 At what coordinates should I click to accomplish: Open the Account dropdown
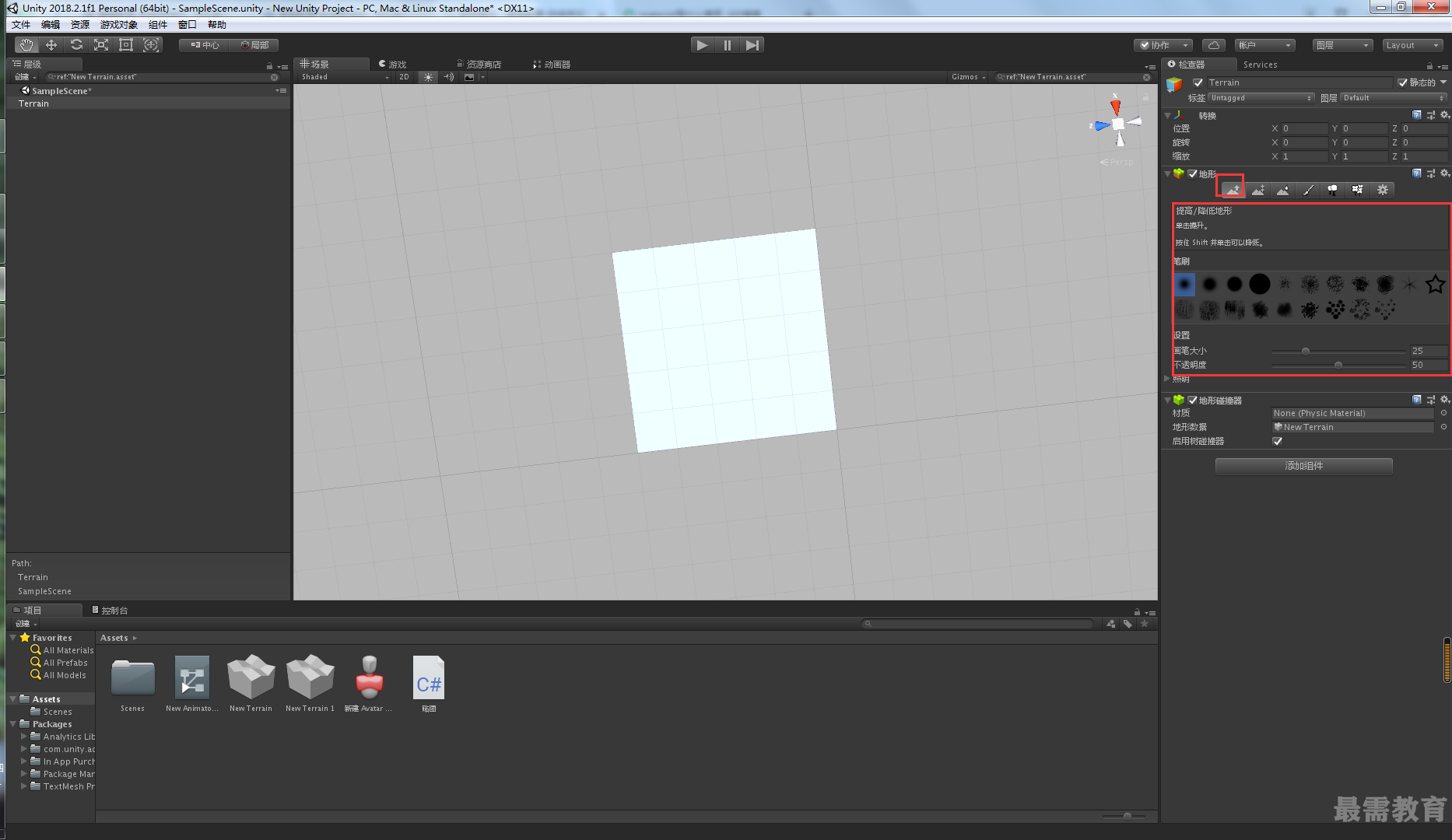pos(1266,45)
